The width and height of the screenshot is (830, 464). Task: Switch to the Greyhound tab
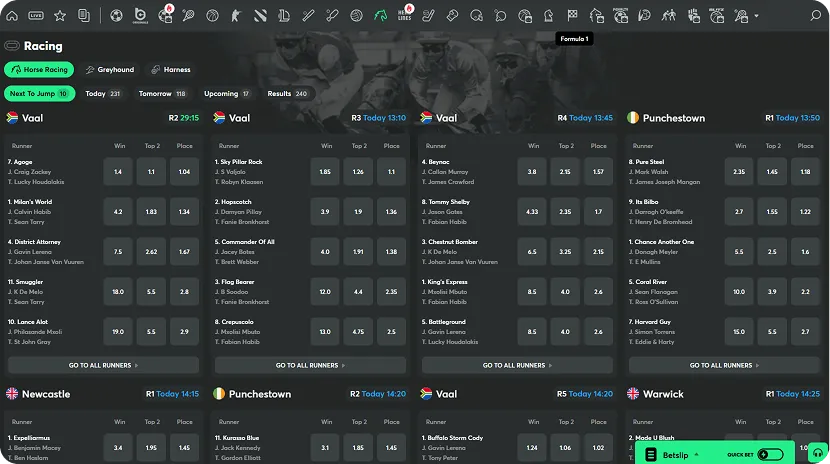tap(110, 69)
